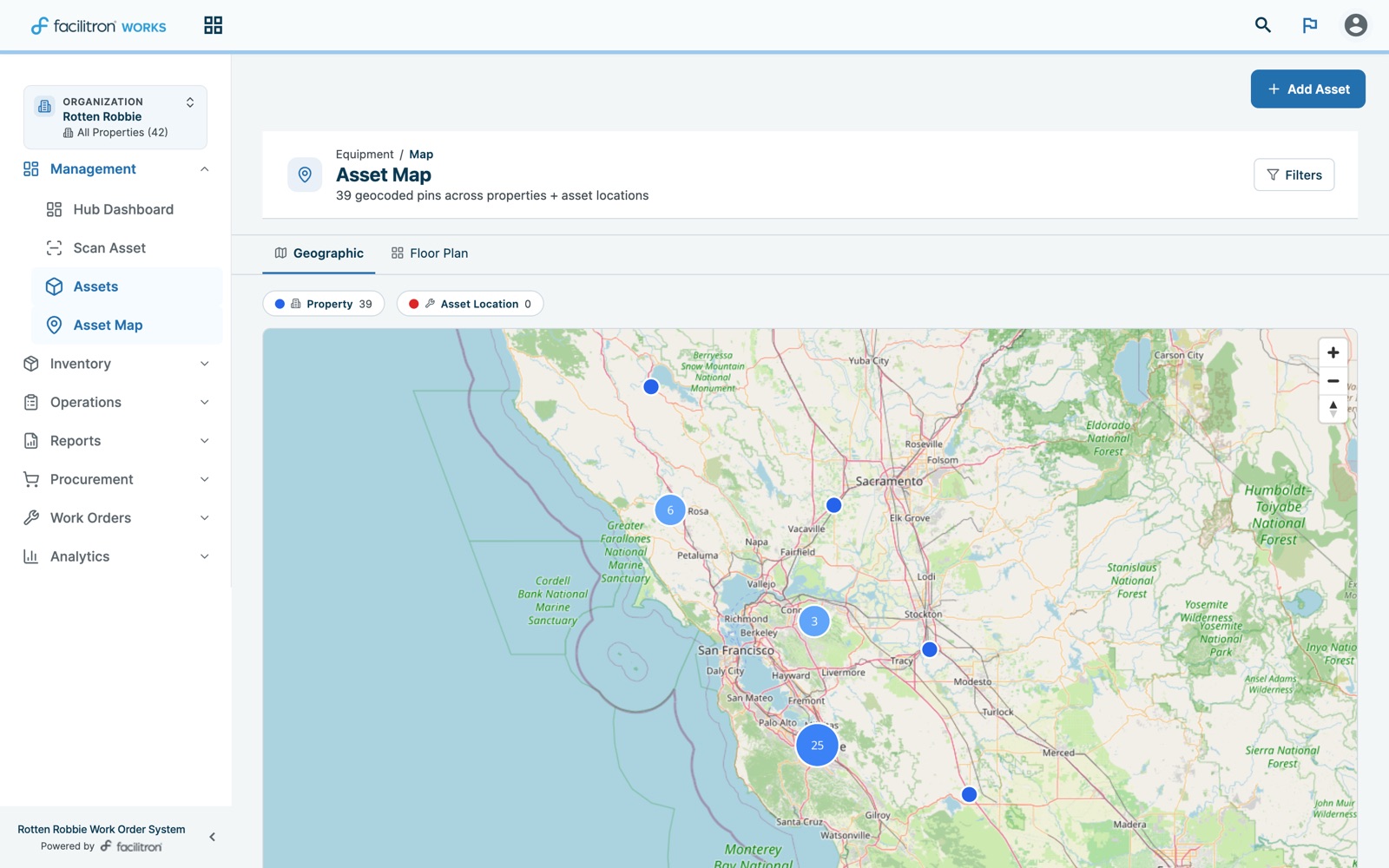Screen dimensions: 1389x868
Task: Click the Equipment breadcrumb link
Action: [x=365, y=155]
